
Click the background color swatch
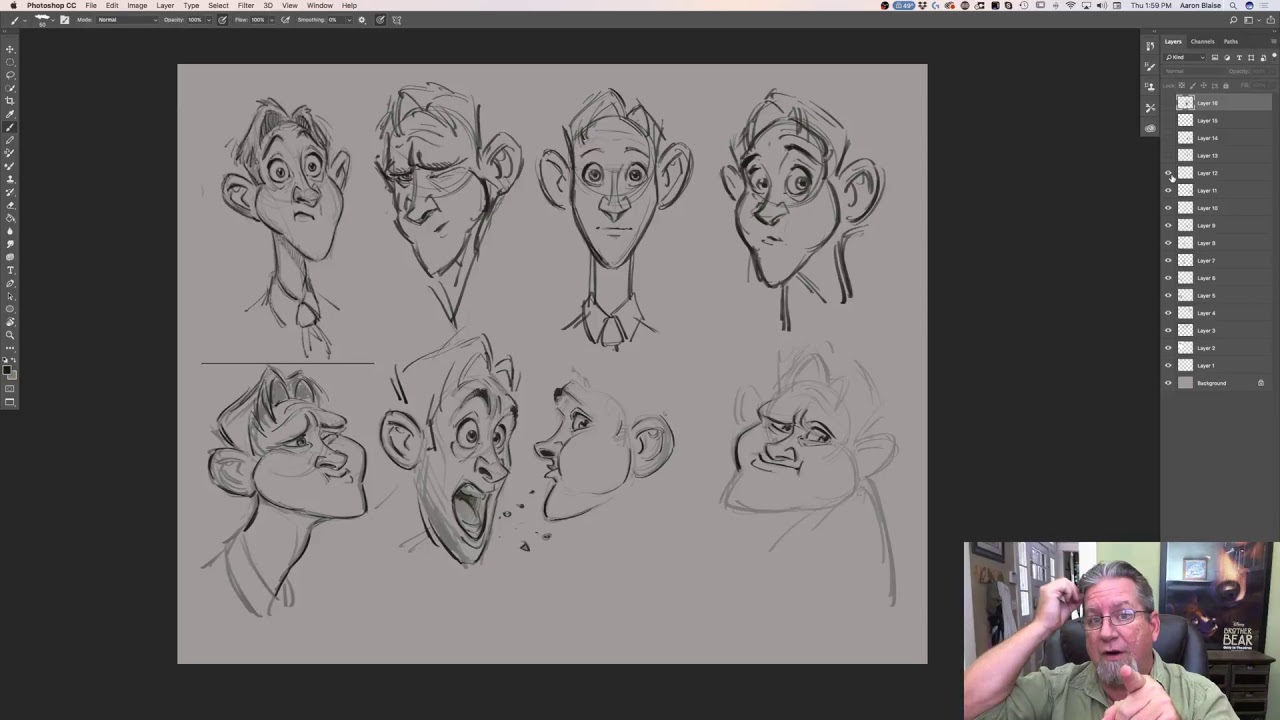tap(14, 377)
